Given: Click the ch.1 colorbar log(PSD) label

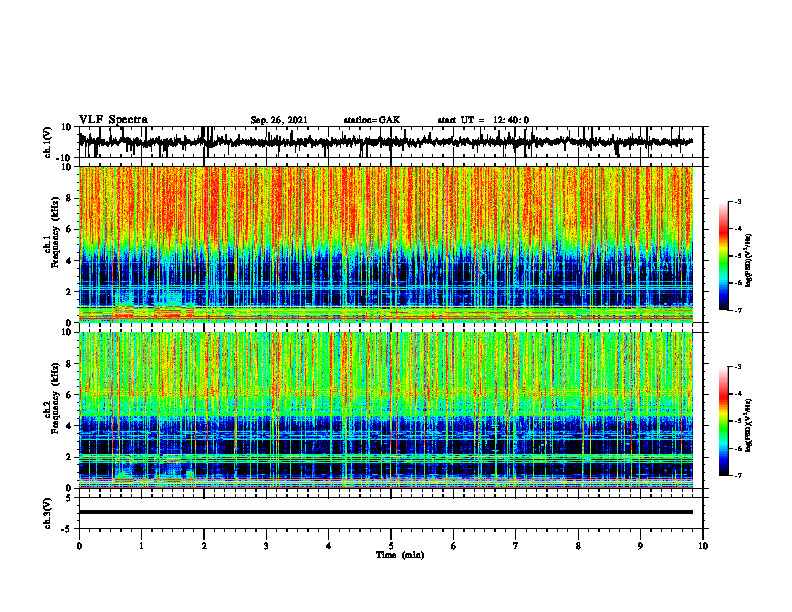Looking at the screenshot, I should (x=749, y=261).
